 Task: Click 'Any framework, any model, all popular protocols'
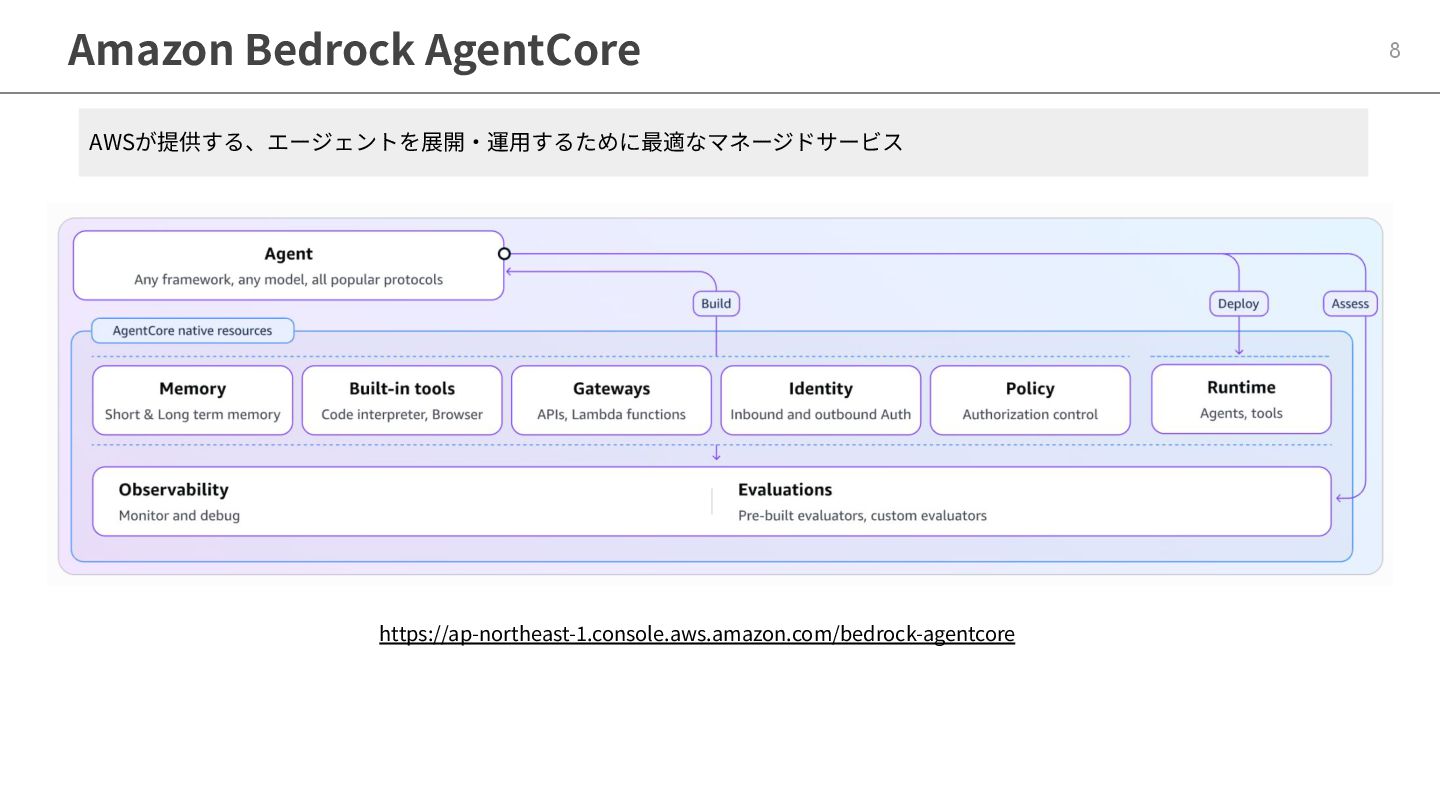point(289,280)
